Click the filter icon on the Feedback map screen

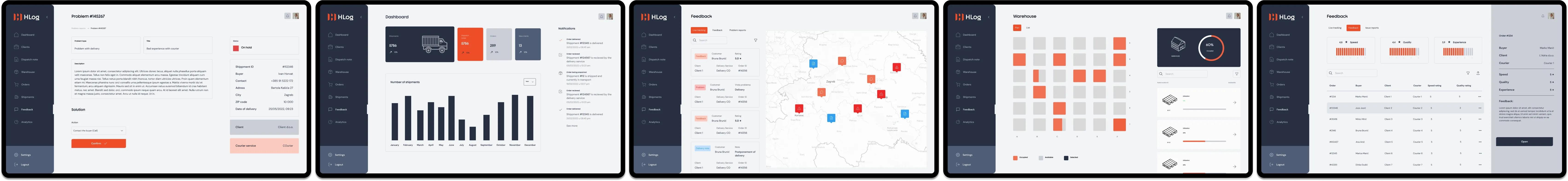(x=755, y=40)
